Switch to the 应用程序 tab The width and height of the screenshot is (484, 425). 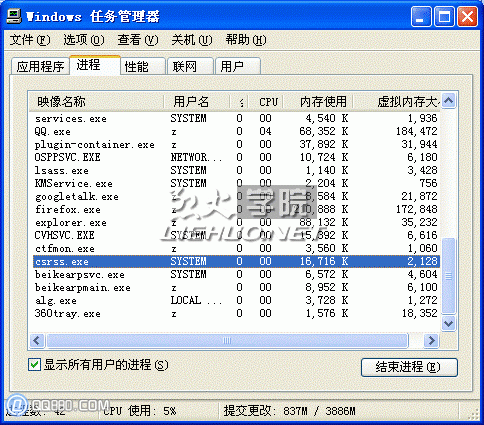point(40,66)
